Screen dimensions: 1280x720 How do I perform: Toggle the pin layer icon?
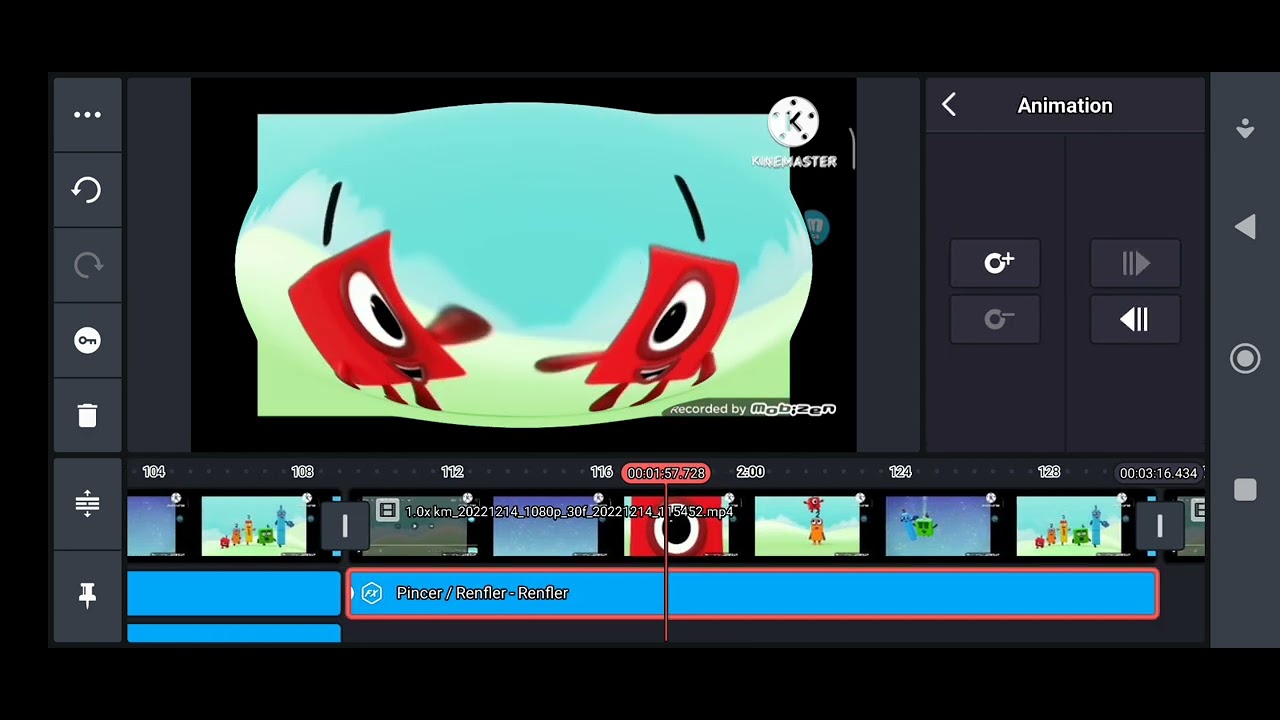point(87,595)
